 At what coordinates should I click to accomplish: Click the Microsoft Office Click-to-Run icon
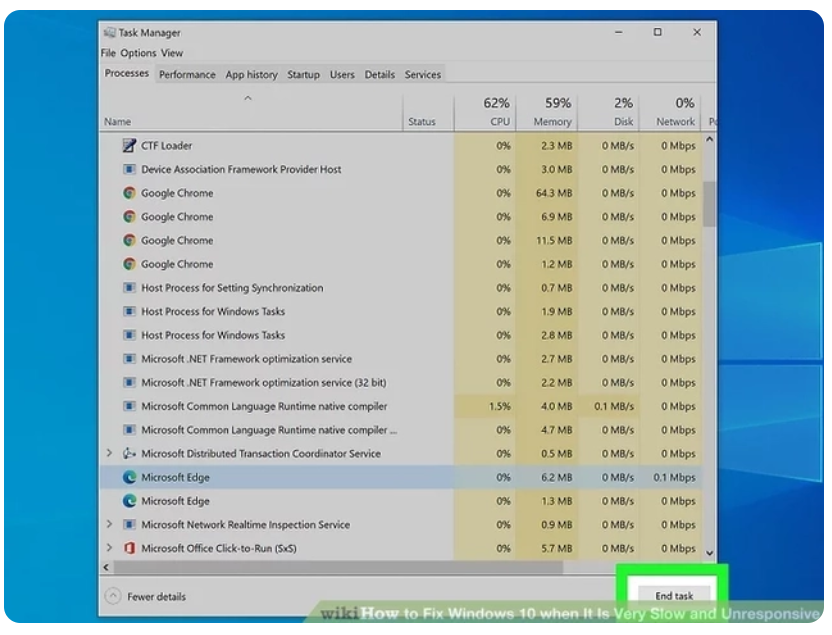click(129, 548)
